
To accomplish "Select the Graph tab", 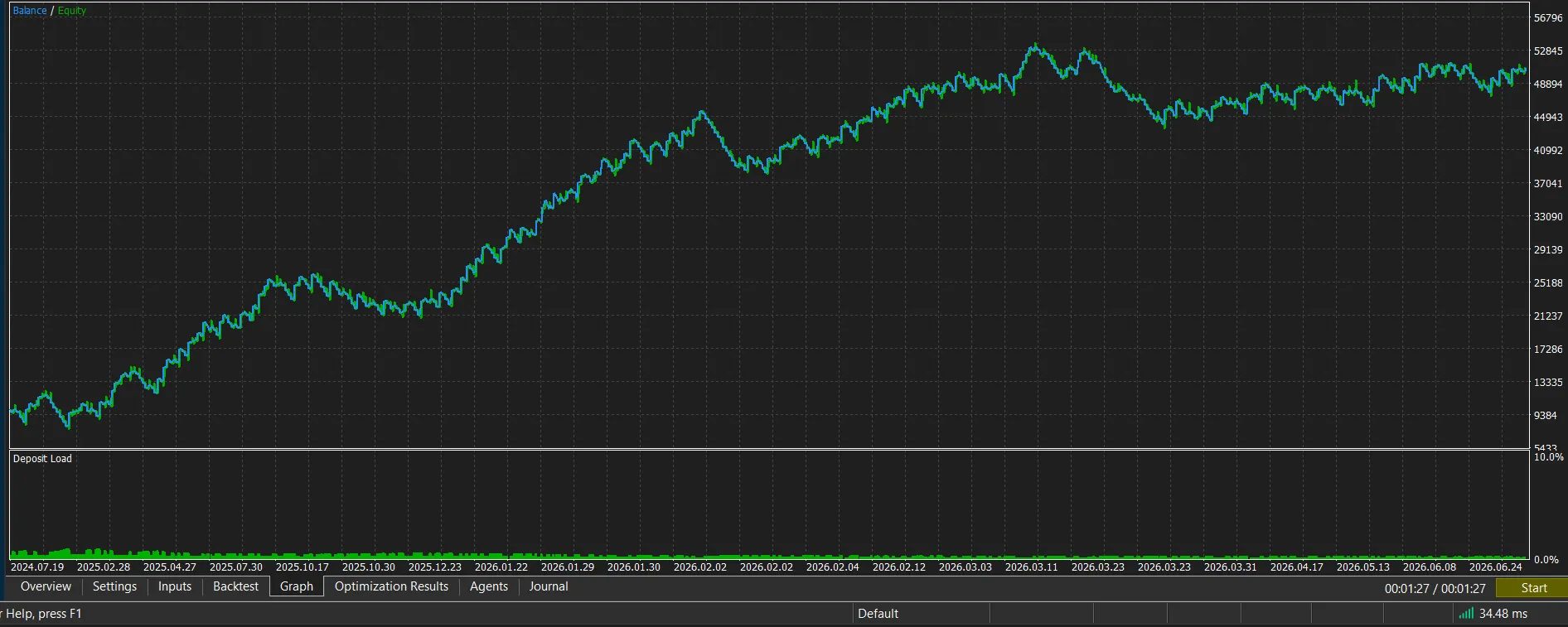I will coord(297,586).
